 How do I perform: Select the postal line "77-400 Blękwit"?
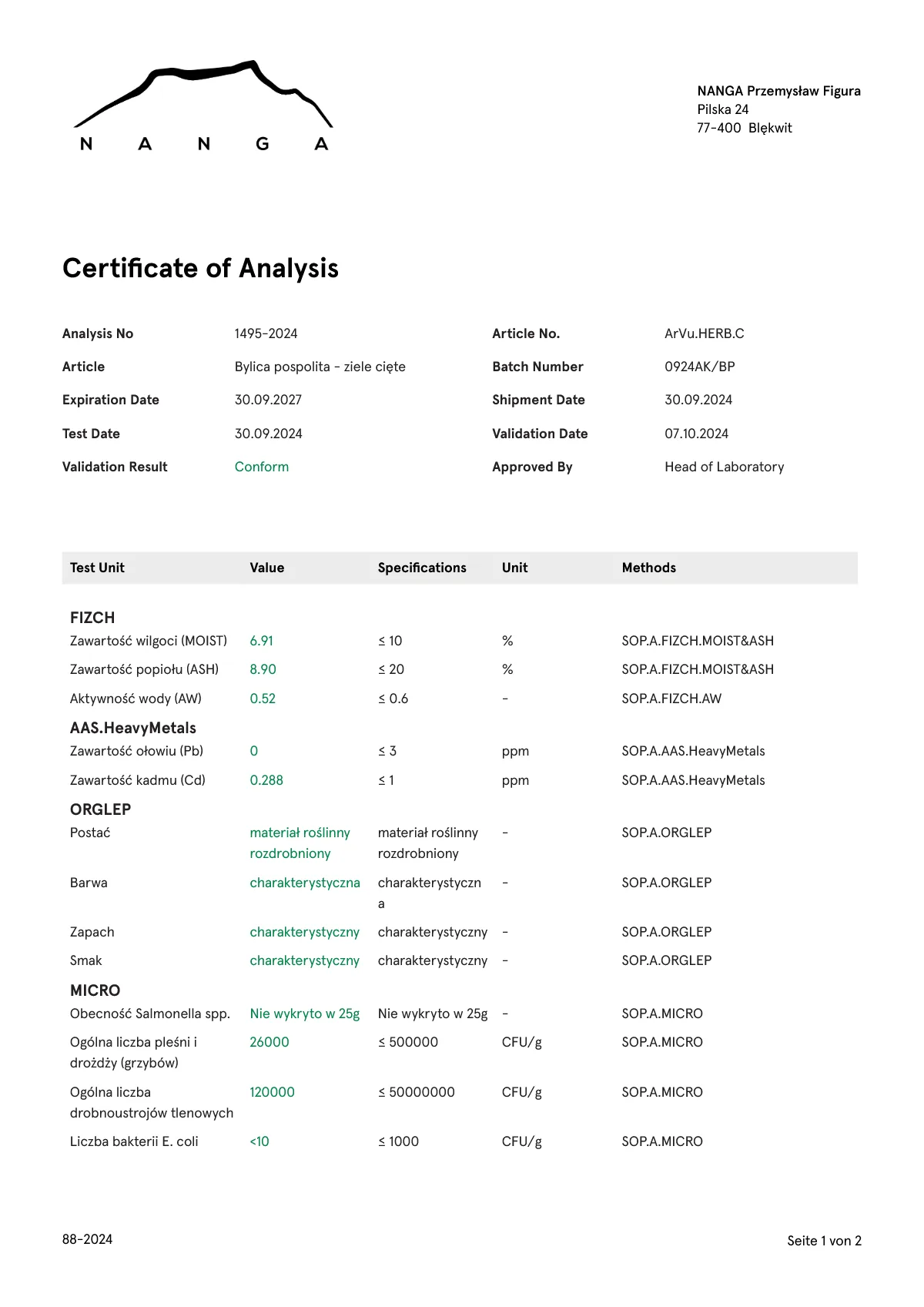(x=744, y=128)
